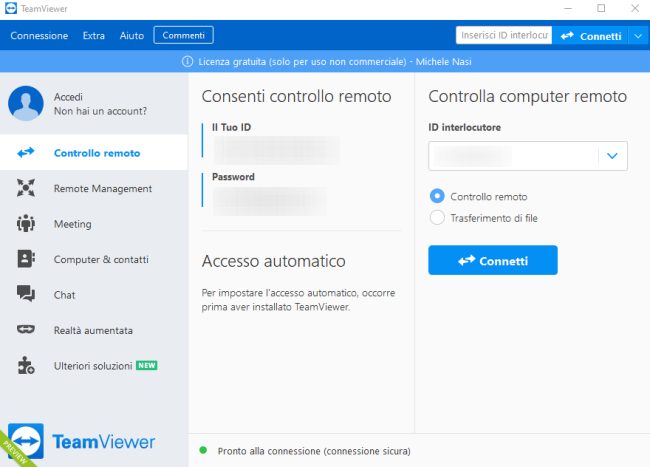
Task: Click the automatic access description text
Action: pos(298,300)
